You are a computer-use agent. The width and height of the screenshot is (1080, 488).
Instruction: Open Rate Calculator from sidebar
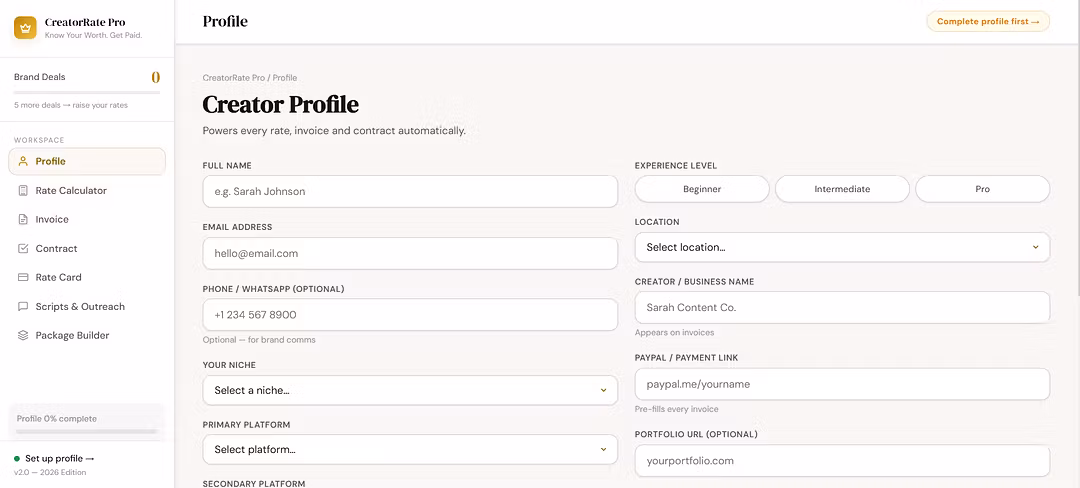87,191
